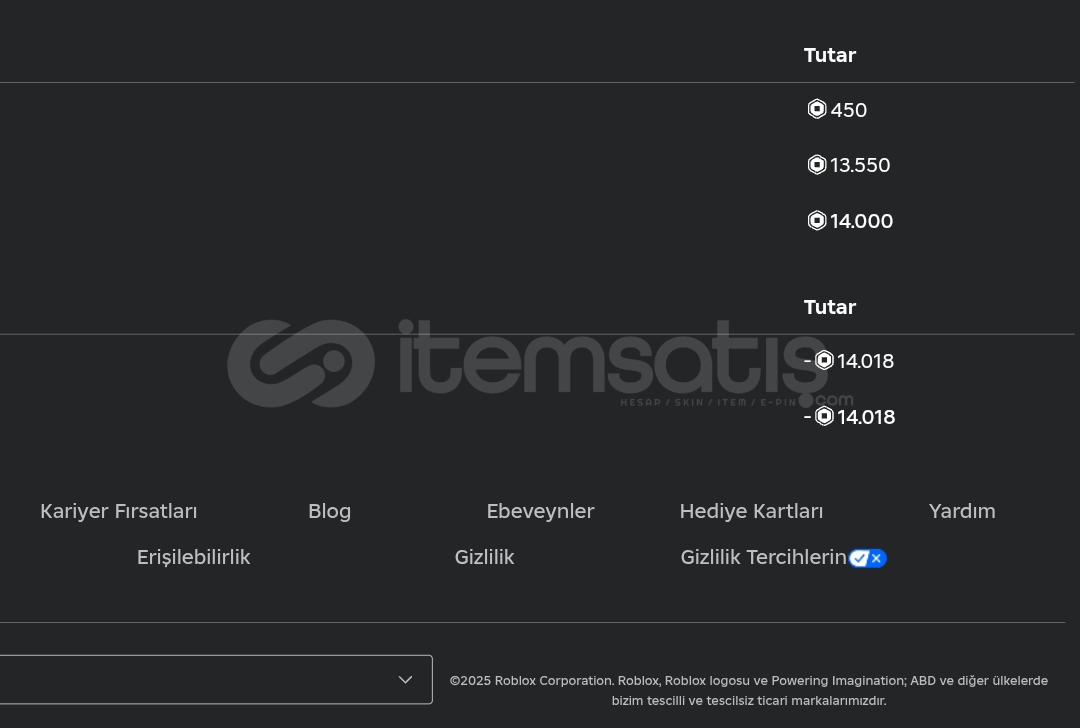Click the Robux icon in first -14.018 row

[x=824, y=360]
